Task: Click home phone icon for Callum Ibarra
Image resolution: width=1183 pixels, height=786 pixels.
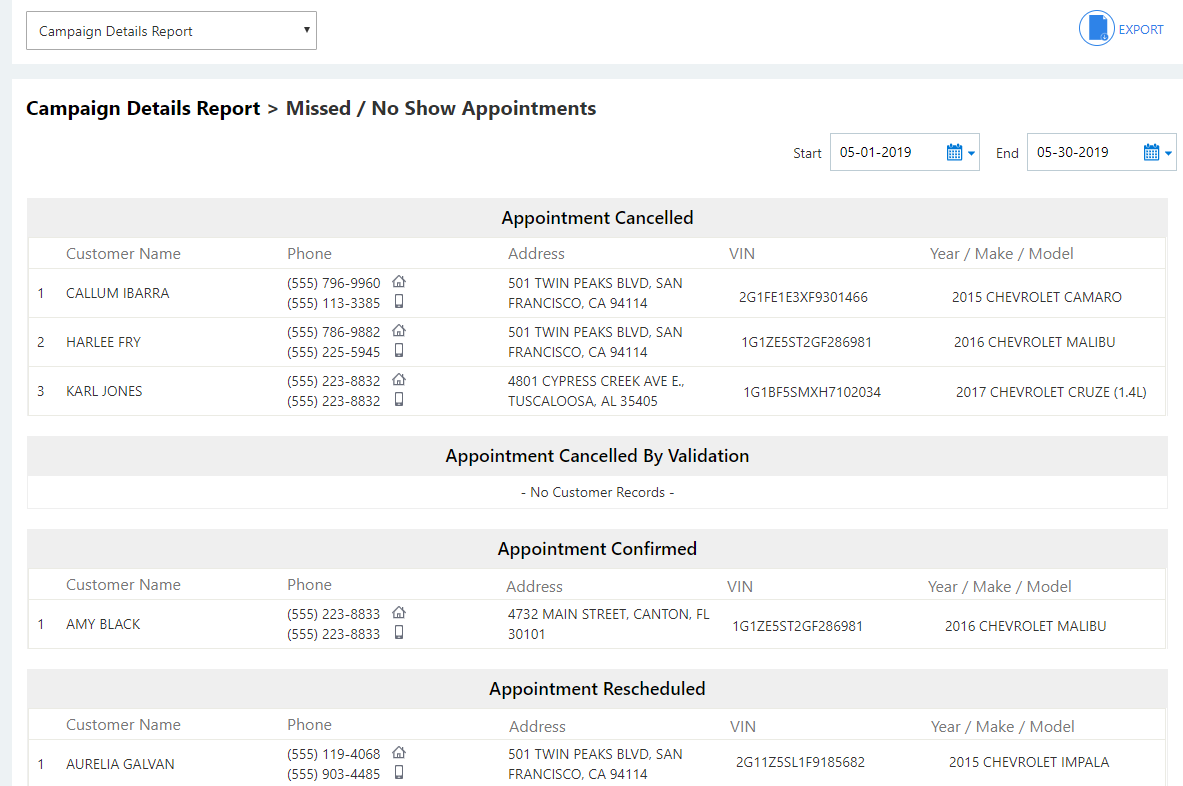Action: (399, 281)
